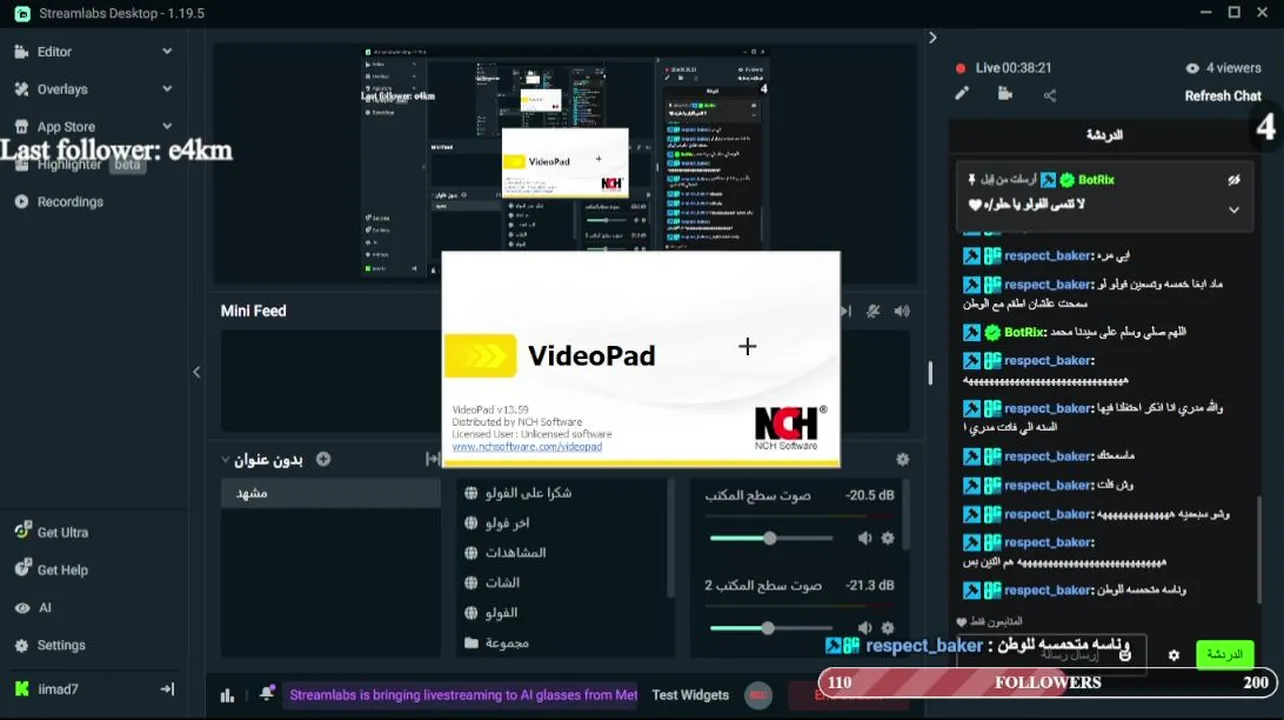This screenshot has width=1284, height=720.
Task: Mute صوت سطح المكتب speaker icon
Action: (x=865, y=538)
